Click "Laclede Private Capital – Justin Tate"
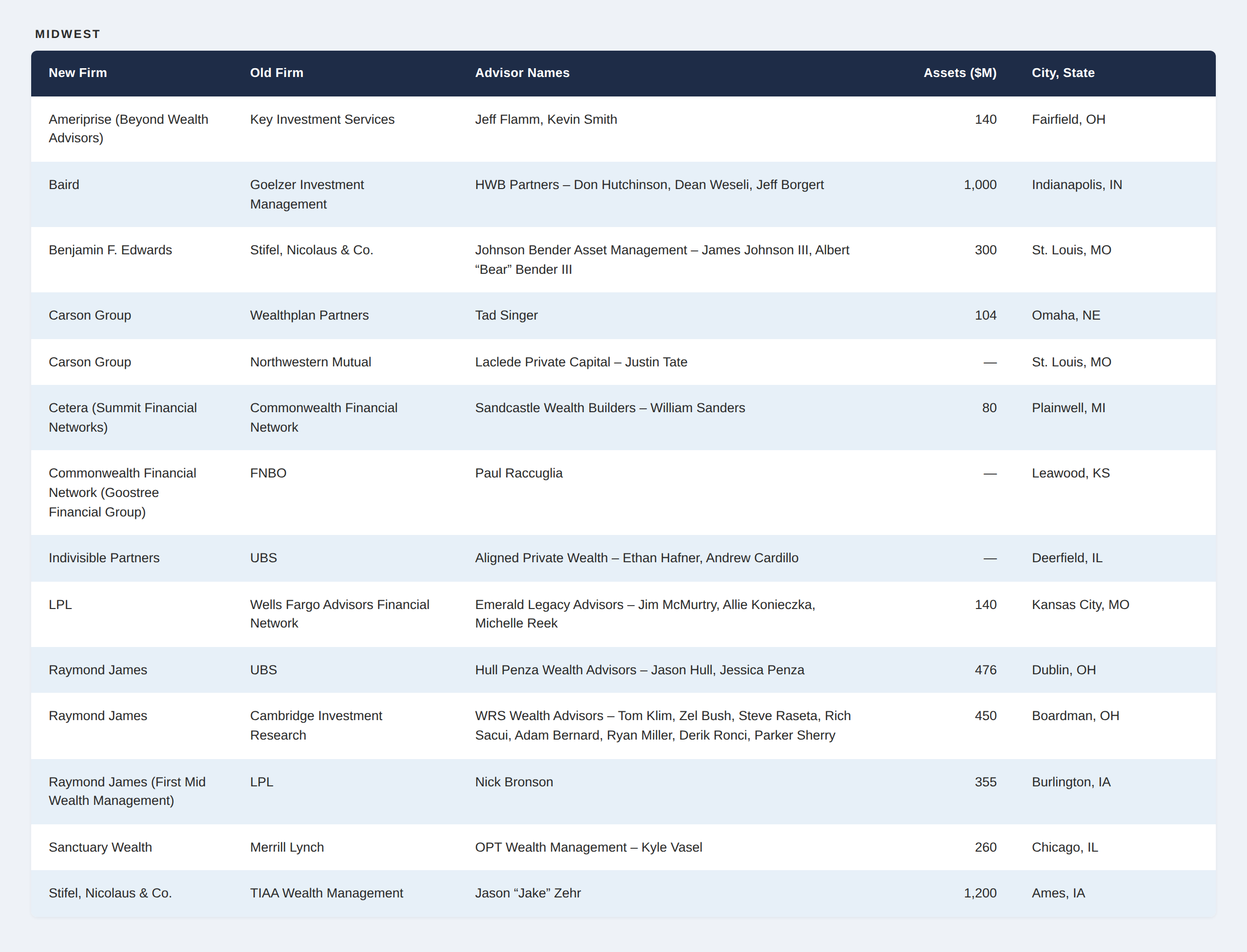 click(581, 362)
